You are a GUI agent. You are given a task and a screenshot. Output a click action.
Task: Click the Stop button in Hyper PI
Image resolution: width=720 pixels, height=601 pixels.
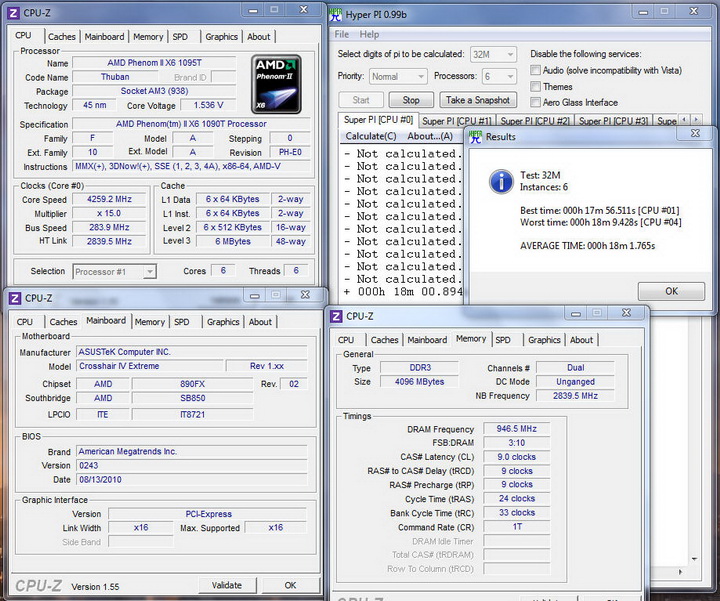point(411,100)
